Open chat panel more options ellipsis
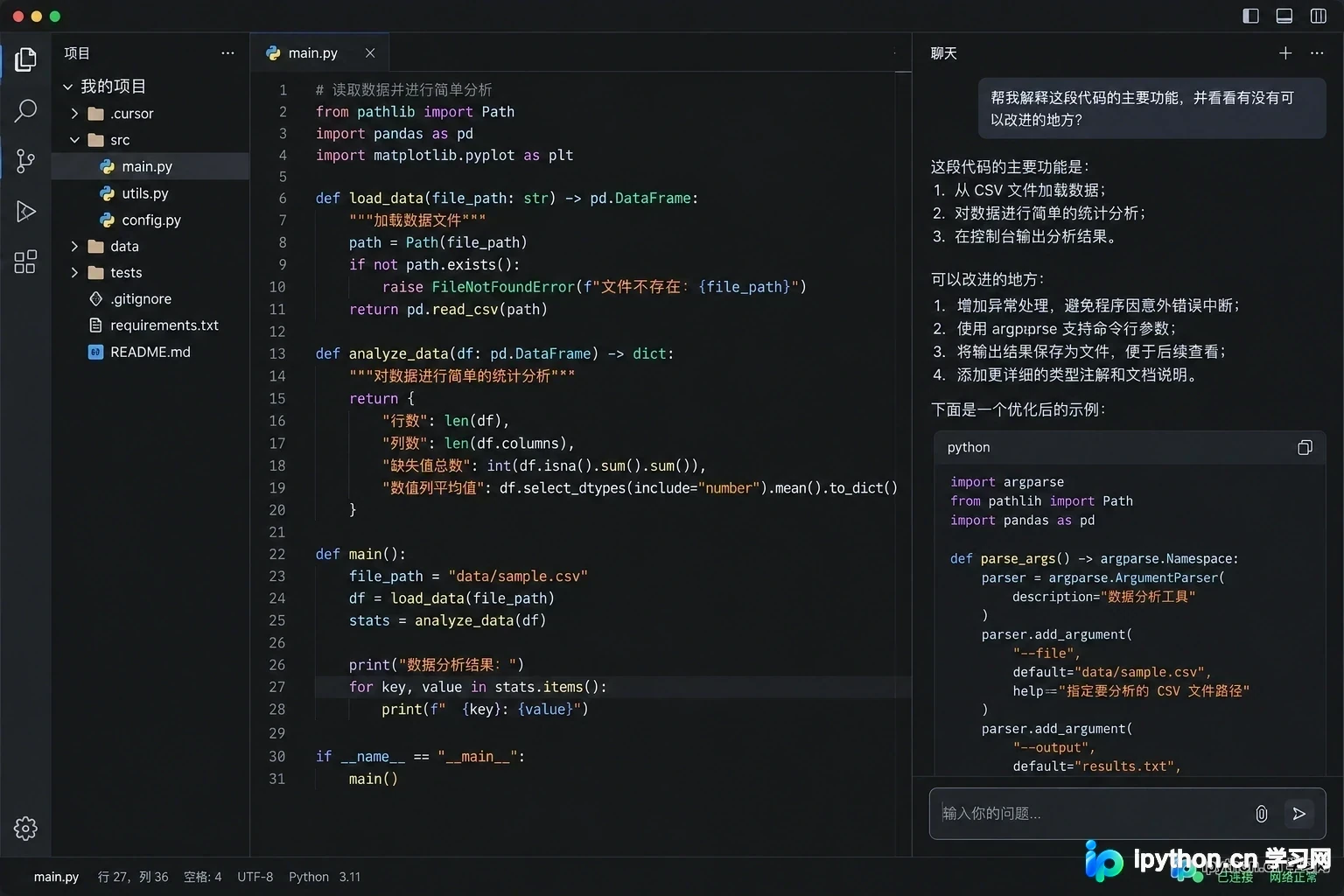The image size is (1344, 896). pyautogui.click(x=1316, y=53)
